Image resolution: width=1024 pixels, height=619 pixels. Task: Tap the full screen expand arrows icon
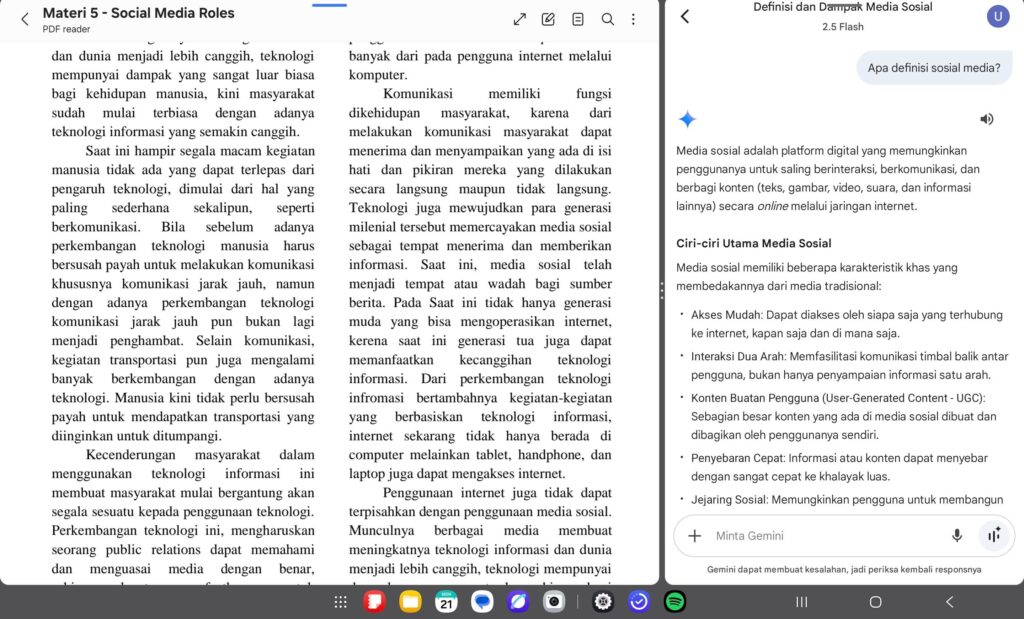pos(519,19)
